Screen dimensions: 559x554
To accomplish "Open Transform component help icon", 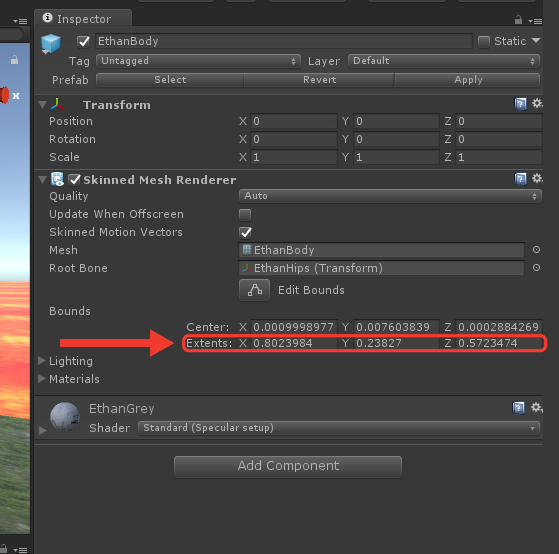I will pos(520,104).
